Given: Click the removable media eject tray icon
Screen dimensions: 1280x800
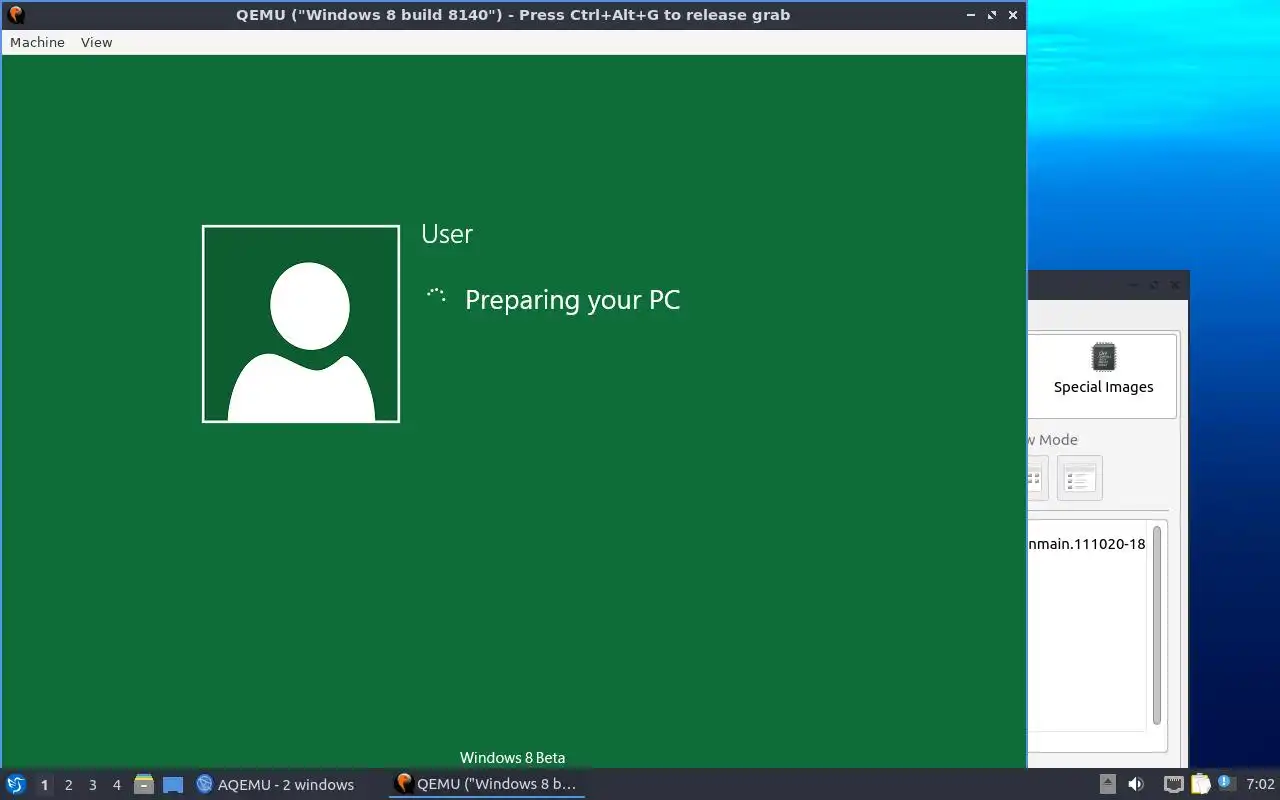Looking at the screenshot, I should click(x=1108, y=785).
